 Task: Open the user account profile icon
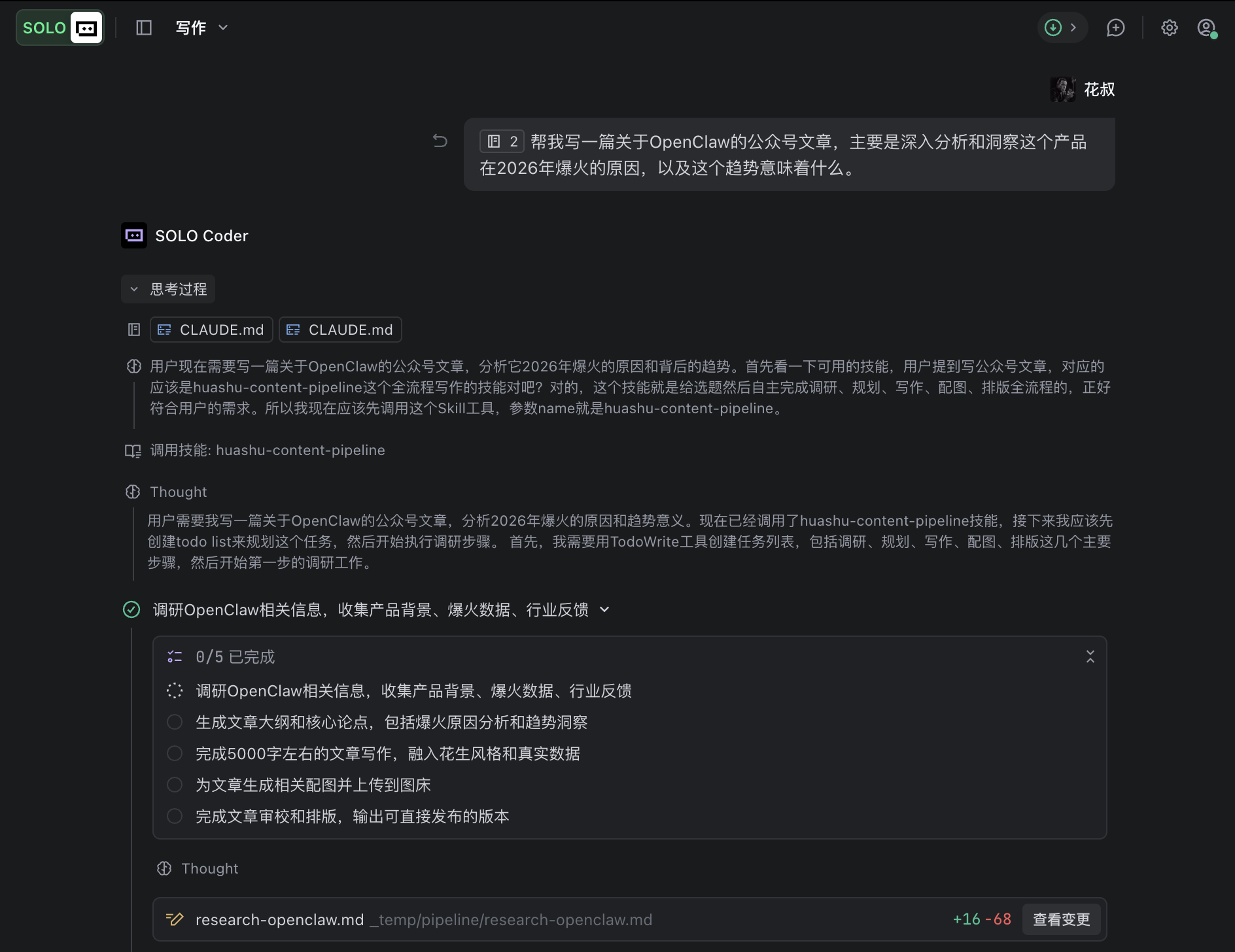pyautogui.click(x=1206, y=27)
